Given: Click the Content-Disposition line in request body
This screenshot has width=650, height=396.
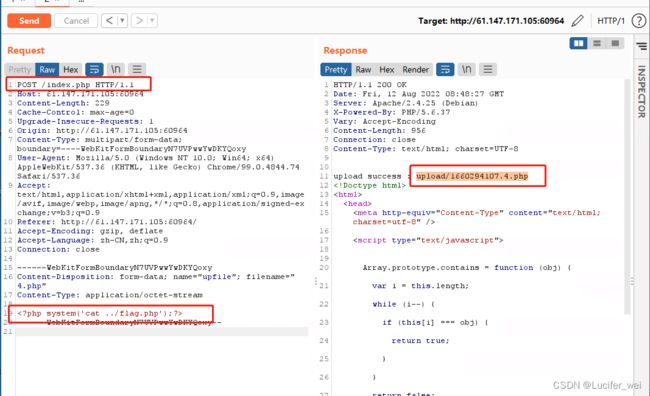Looking at the screenshot, I should 156,281.
